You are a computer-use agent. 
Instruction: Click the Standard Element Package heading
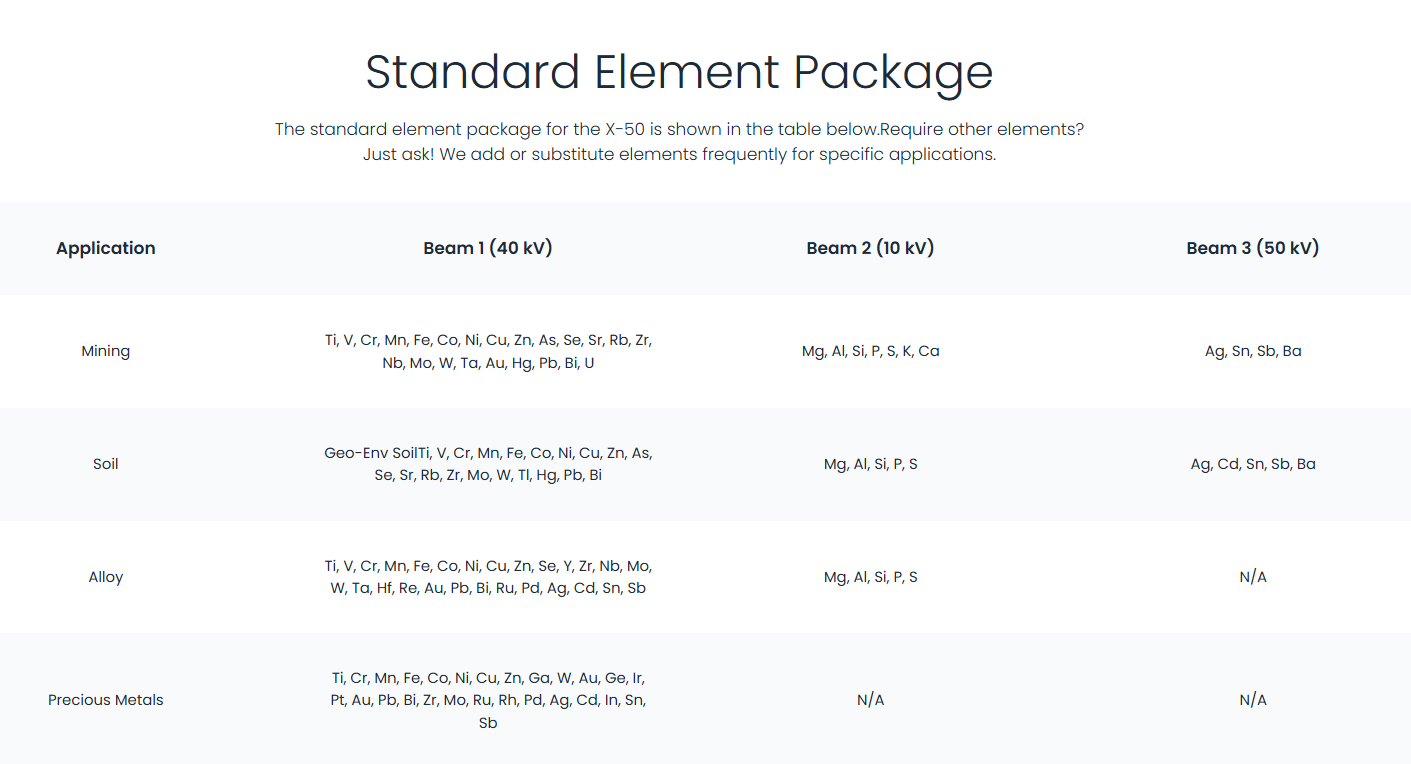pos(679,72)
